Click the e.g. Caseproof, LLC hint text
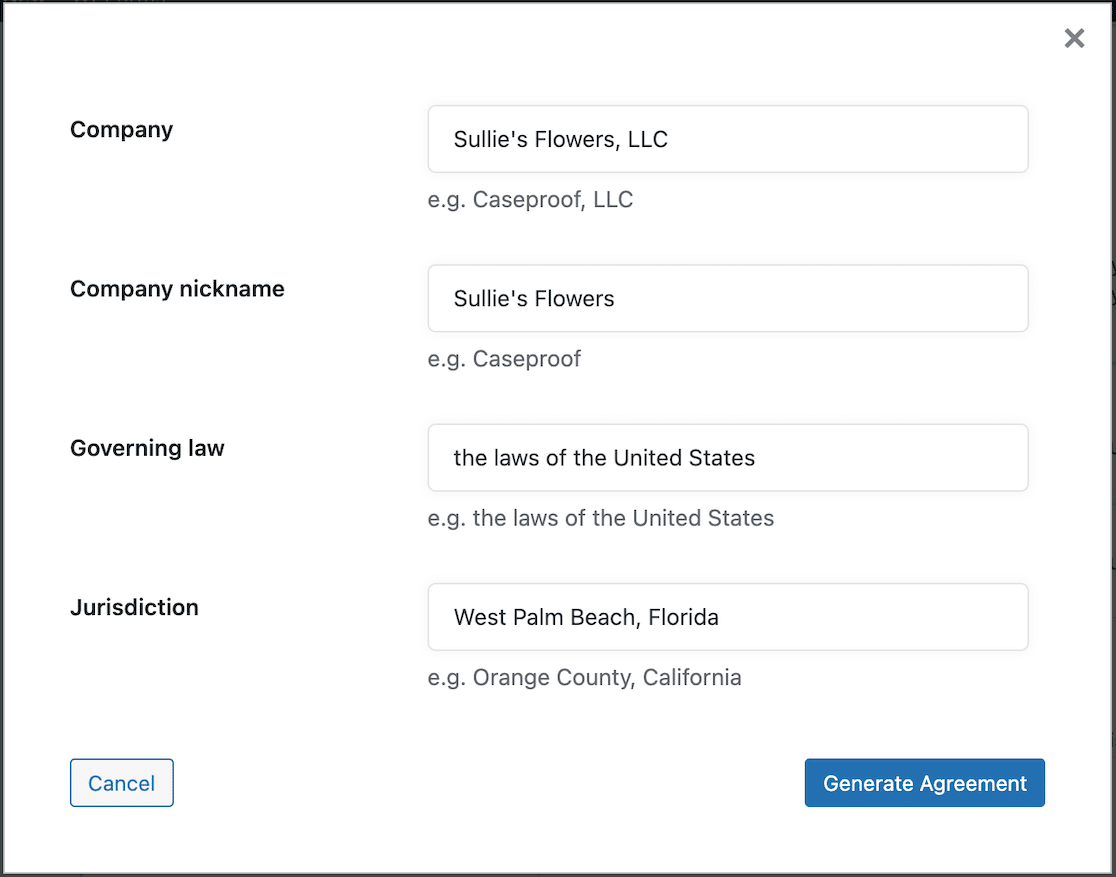1116x877 pixels. (x=530, y=199)
